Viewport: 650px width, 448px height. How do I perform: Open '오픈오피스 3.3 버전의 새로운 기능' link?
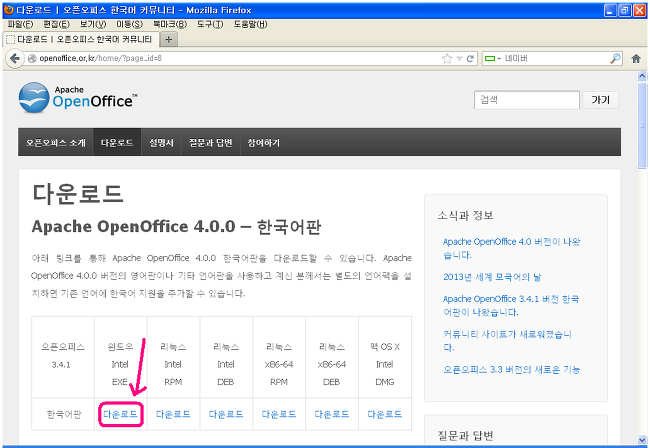click(x=512, y=369)
